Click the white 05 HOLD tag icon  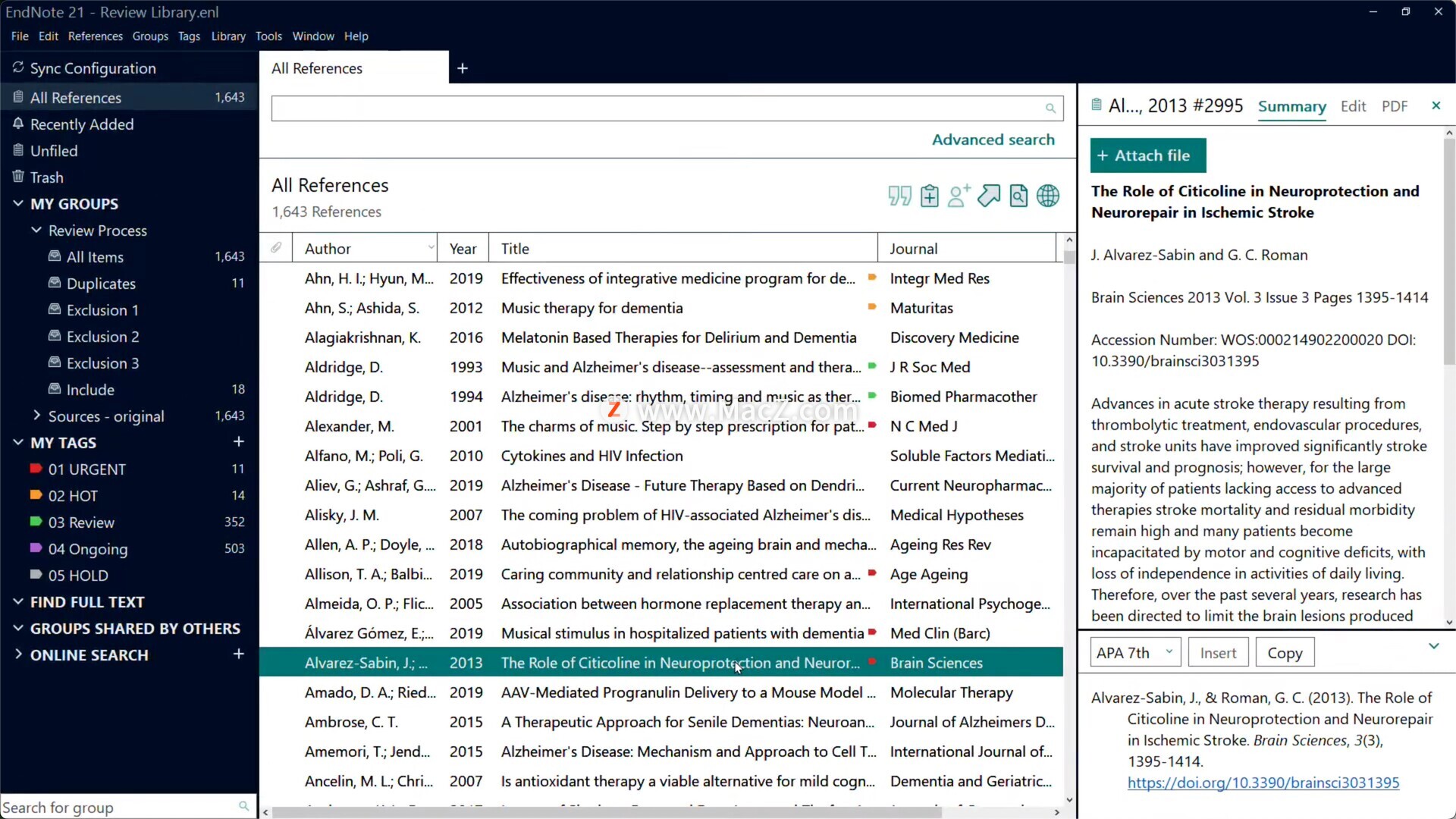(x=36, y=575)
